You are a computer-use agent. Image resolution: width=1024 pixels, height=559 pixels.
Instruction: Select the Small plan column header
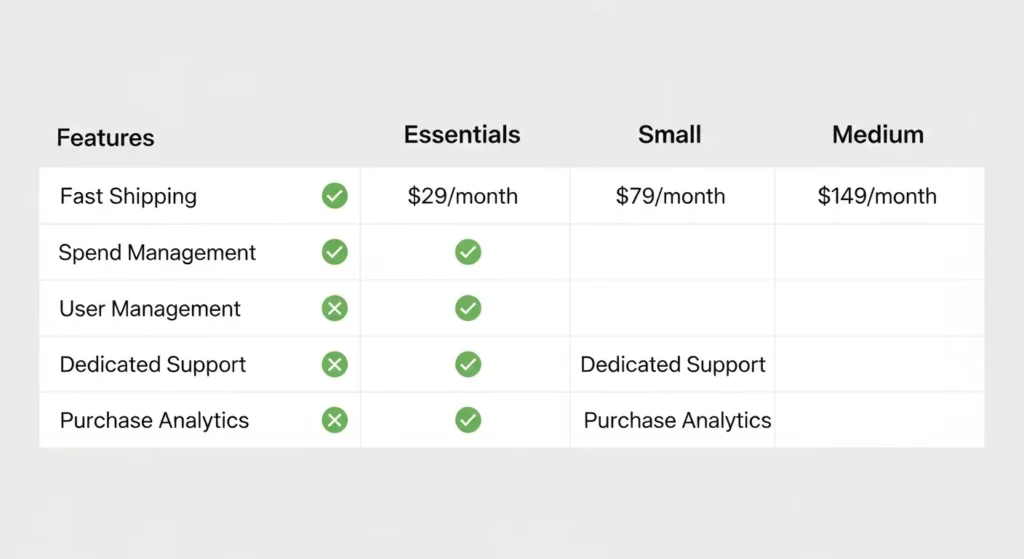point(669,135)
